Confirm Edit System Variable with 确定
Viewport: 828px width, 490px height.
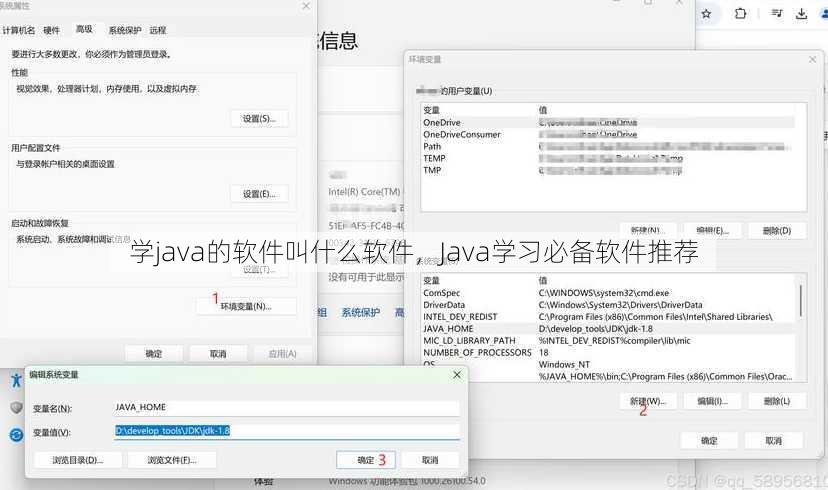[x=366, y=460]
